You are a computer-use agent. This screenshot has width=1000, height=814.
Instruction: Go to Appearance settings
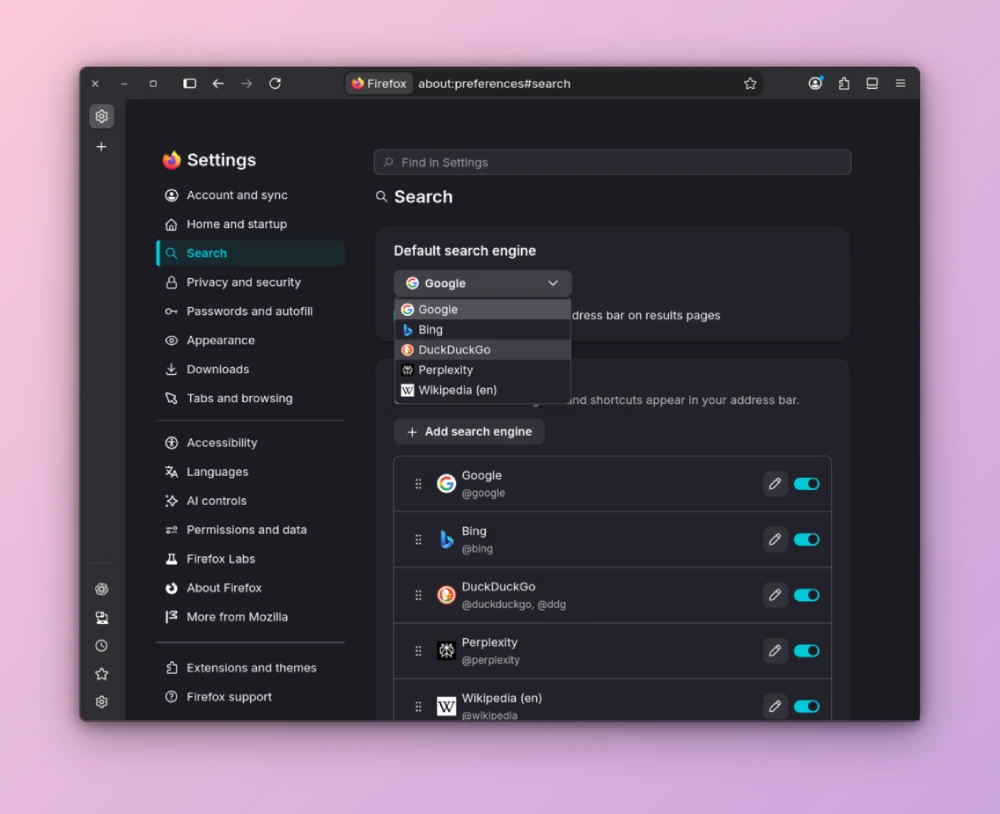click(250, 340)
